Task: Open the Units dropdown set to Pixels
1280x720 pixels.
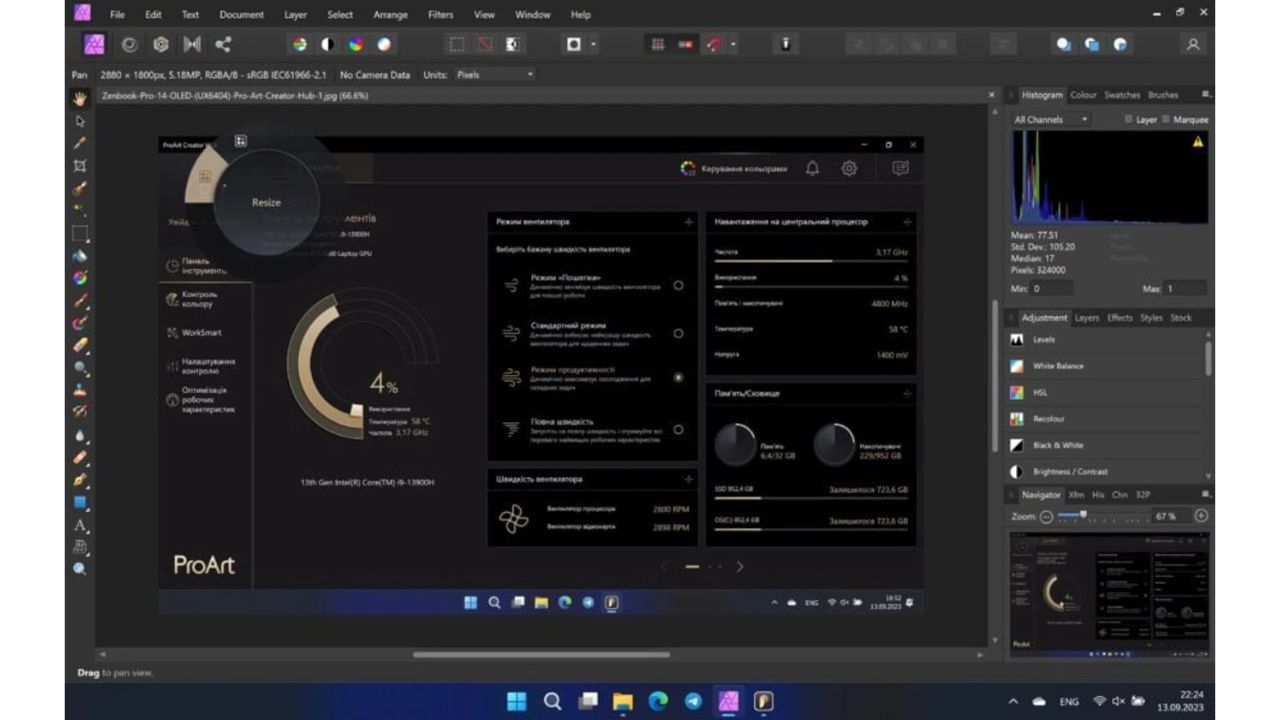Action: [494, 75]
